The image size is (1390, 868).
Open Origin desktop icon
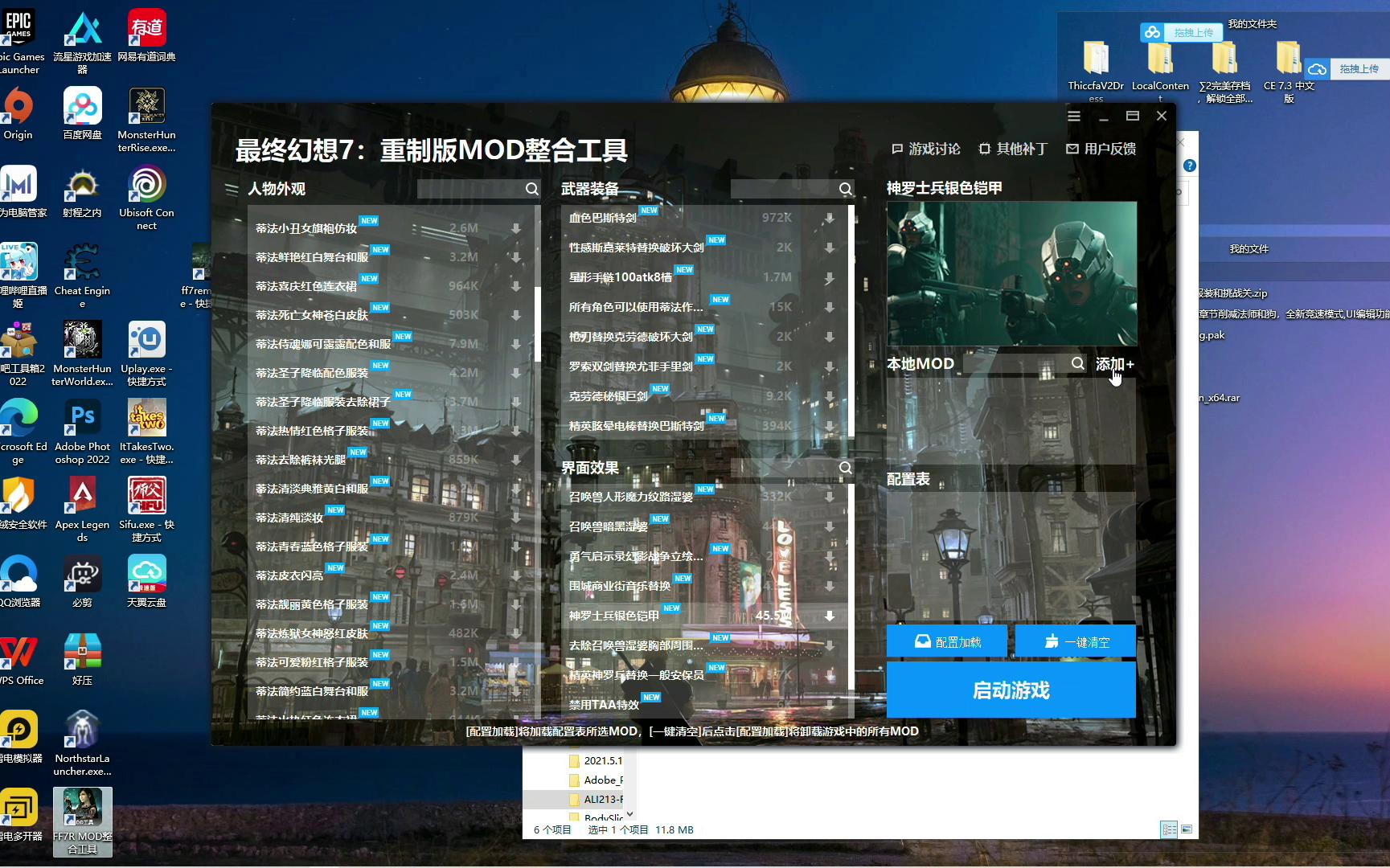point(18,114)
